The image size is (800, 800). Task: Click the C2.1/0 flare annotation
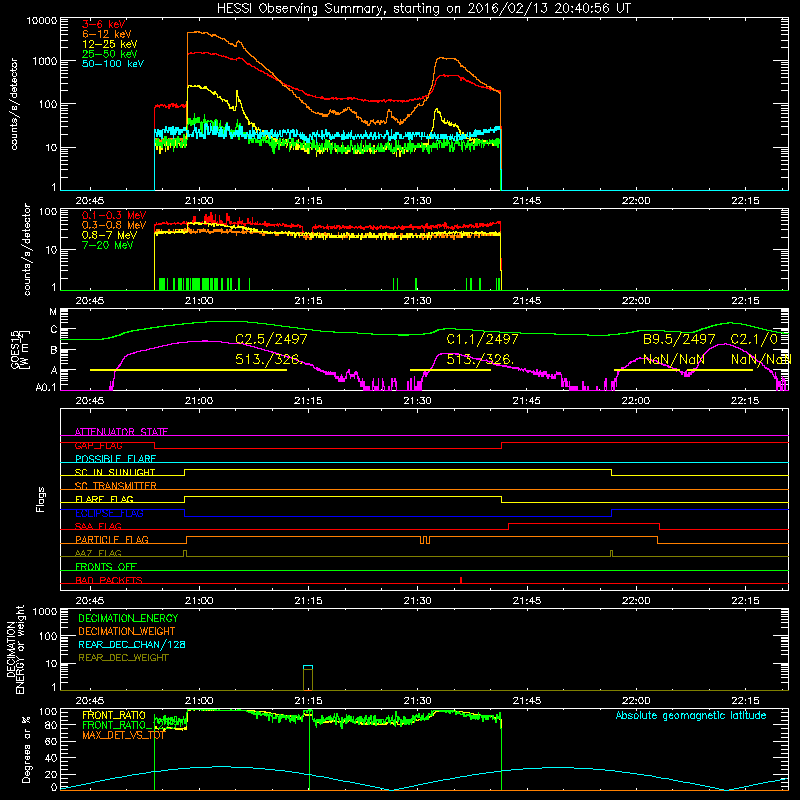pos(754,339)
